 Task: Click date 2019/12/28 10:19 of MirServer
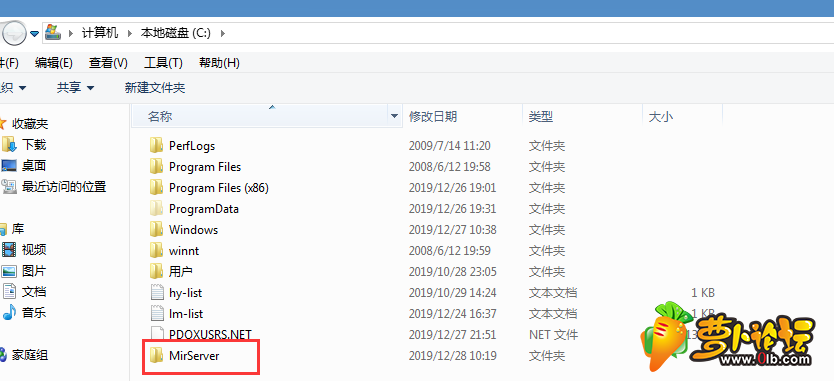[452, 355]
